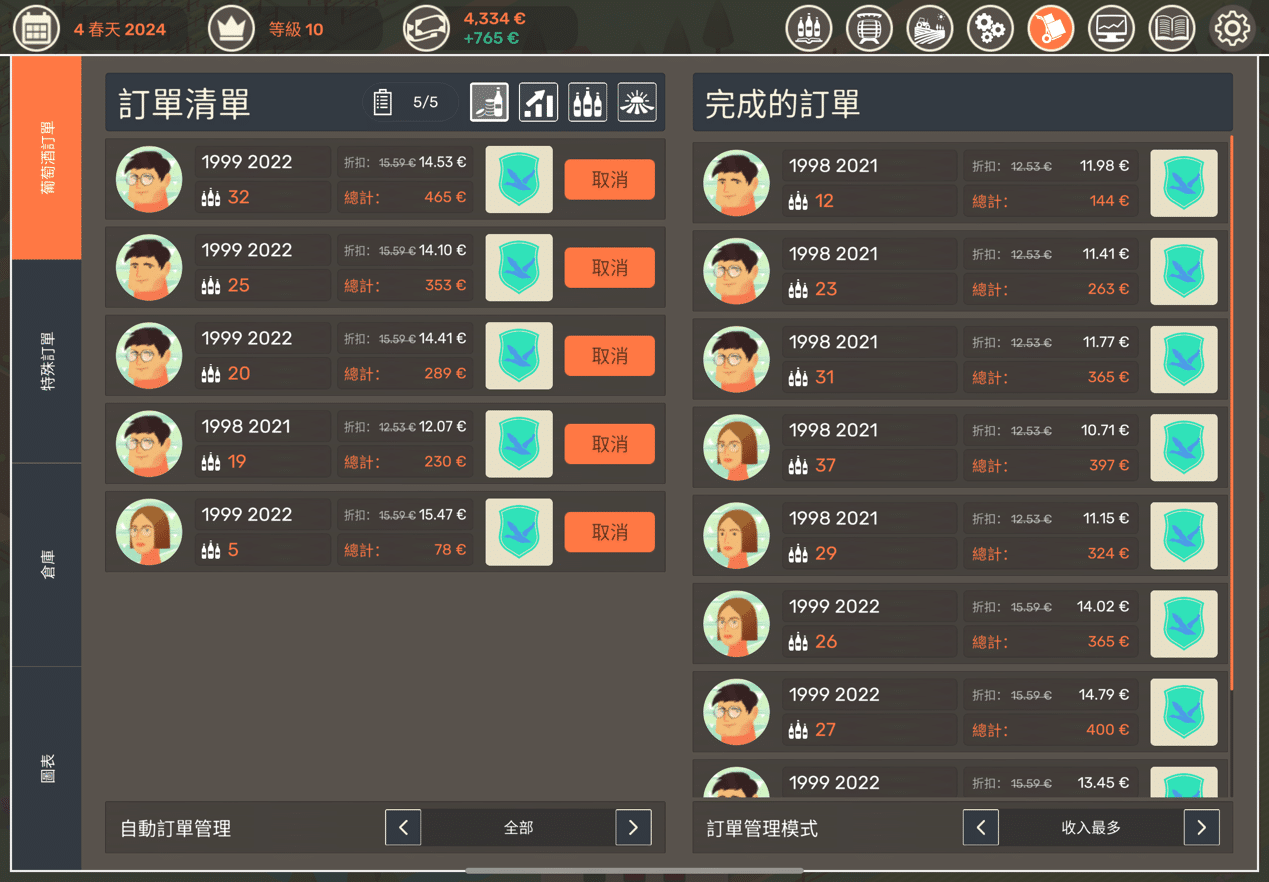
Task: Open the monitor statistics chart icon
Action: click(1111, 29)
